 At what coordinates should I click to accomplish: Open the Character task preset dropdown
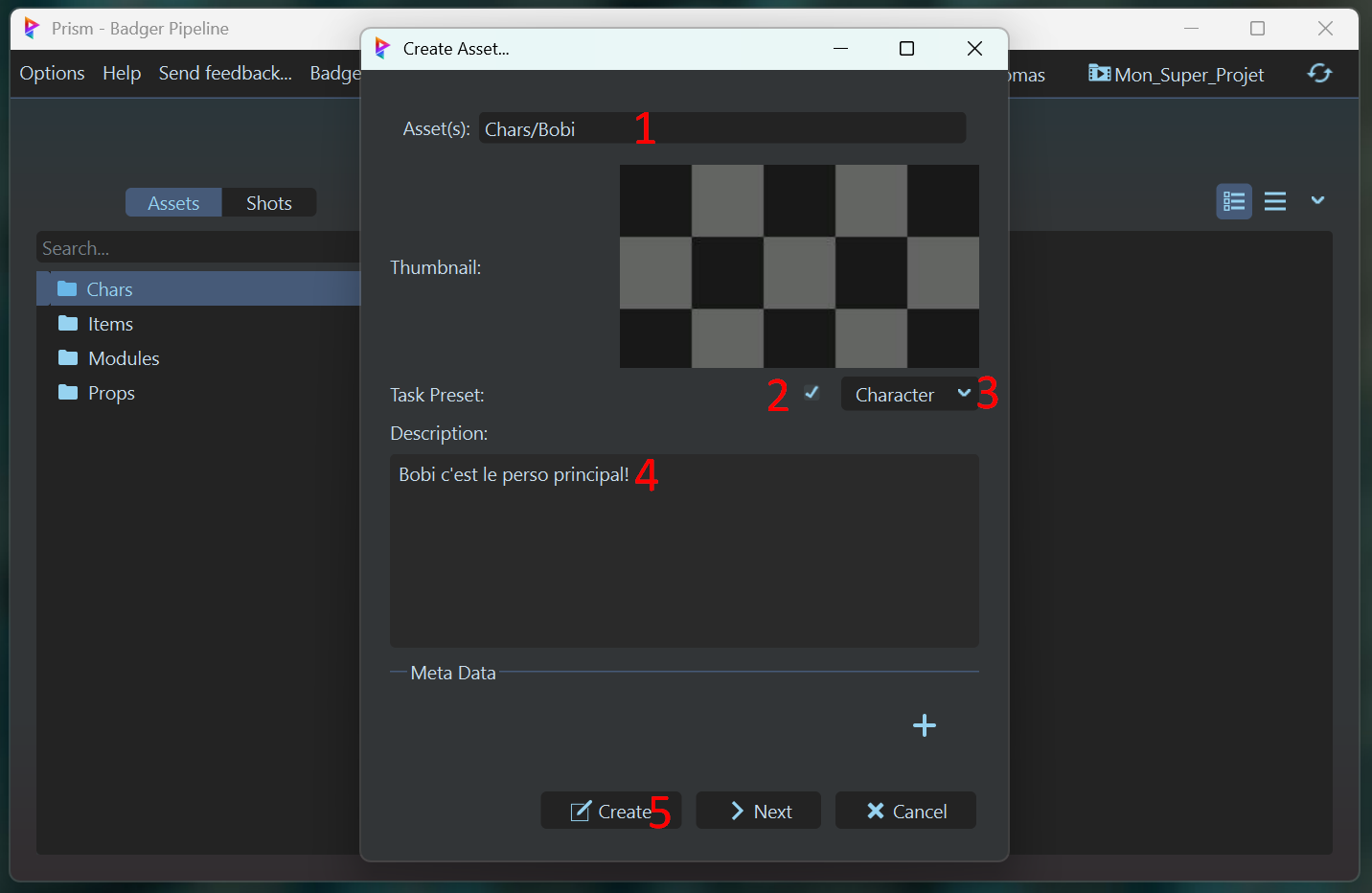(907, 395)
